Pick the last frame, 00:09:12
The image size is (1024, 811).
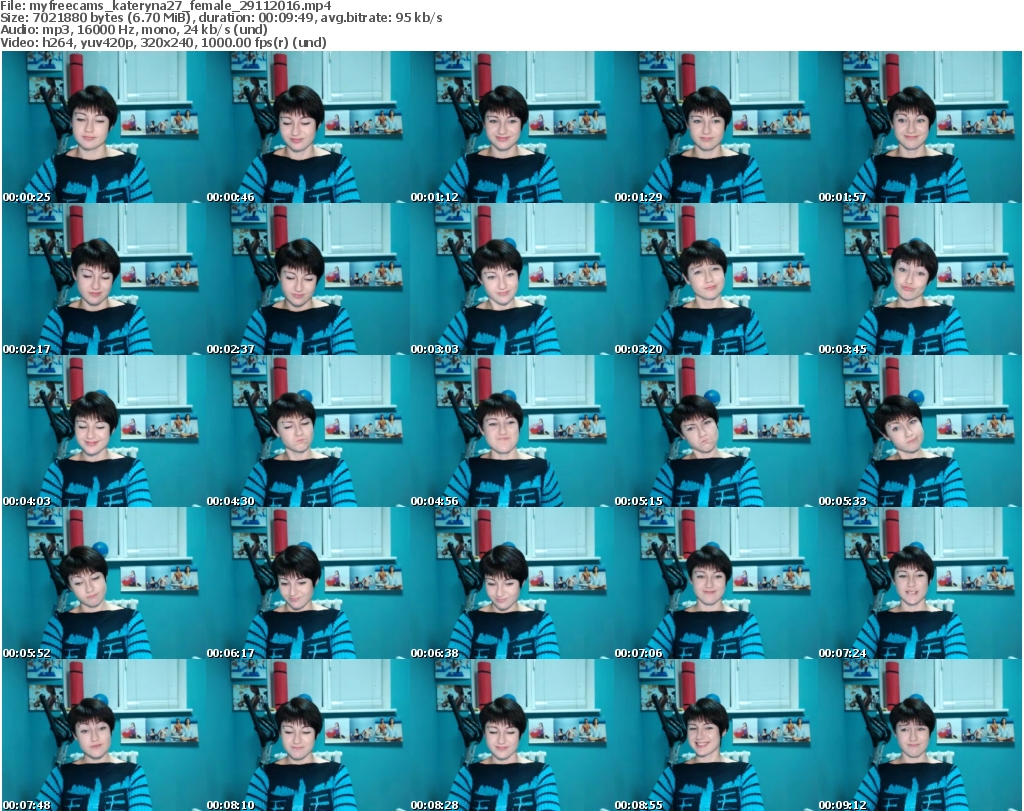[919, 735]
